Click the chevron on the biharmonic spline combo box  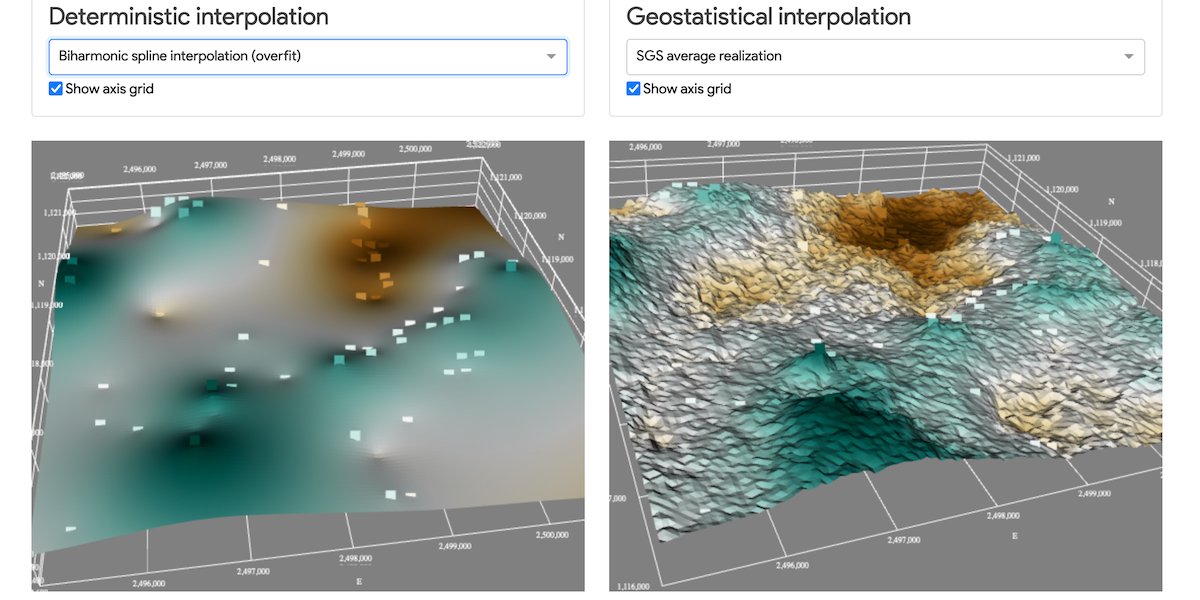(551, 56)
